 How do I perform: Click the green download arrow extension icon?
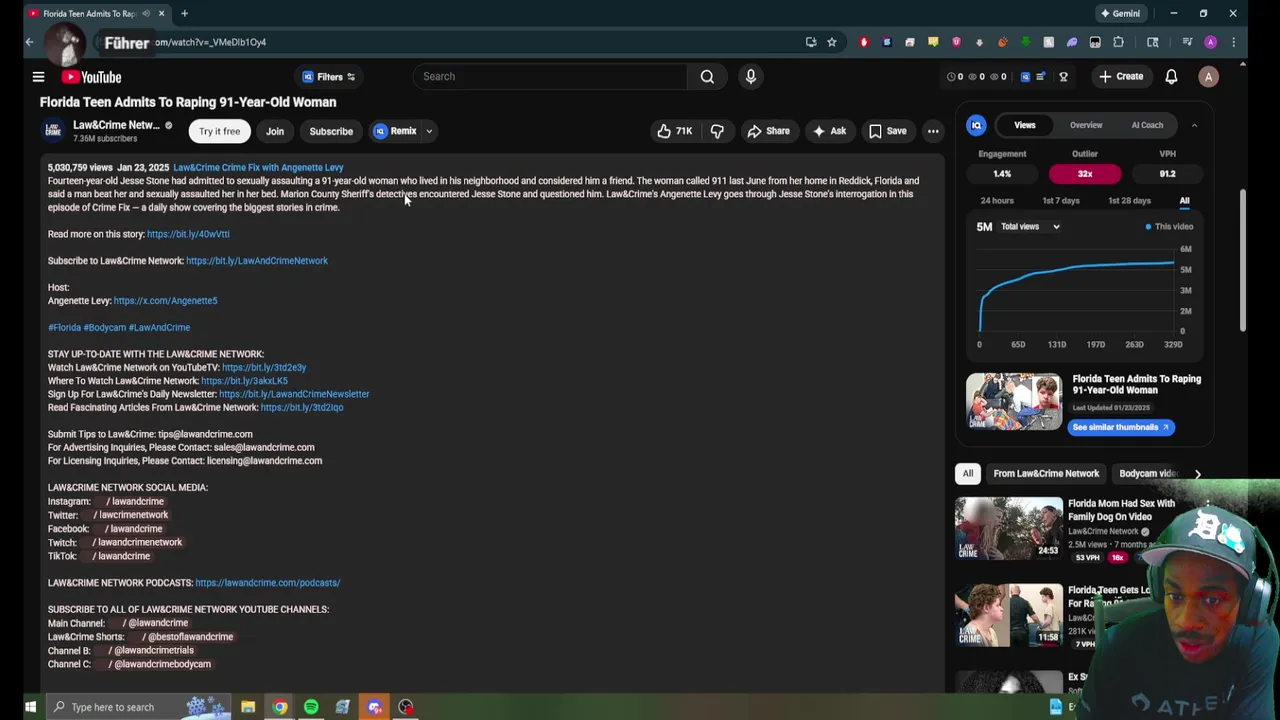[x=1025, y=42]
